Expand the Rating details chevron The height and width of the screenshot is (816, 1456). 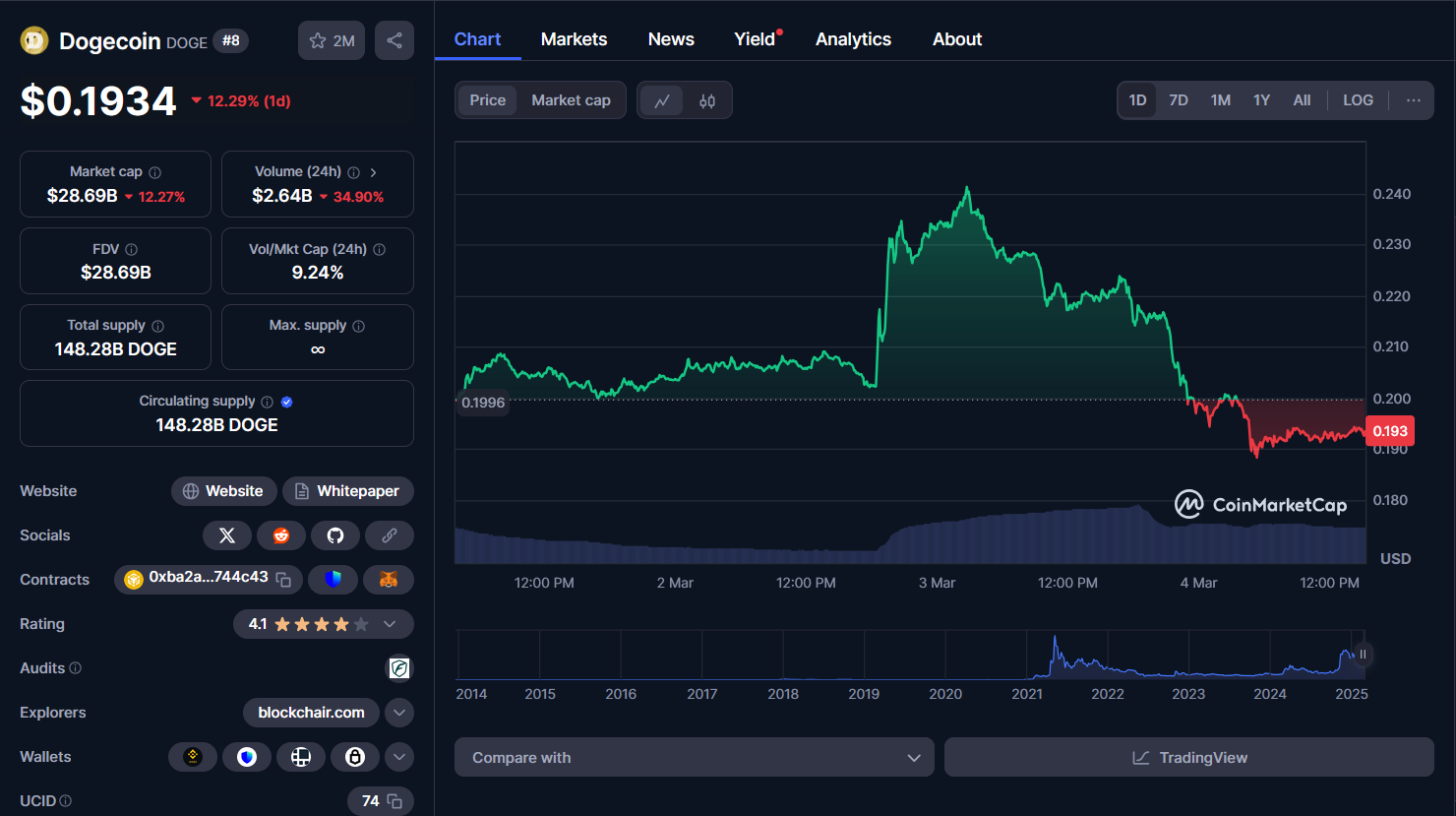pyautogui.click(x=389, y=623)
